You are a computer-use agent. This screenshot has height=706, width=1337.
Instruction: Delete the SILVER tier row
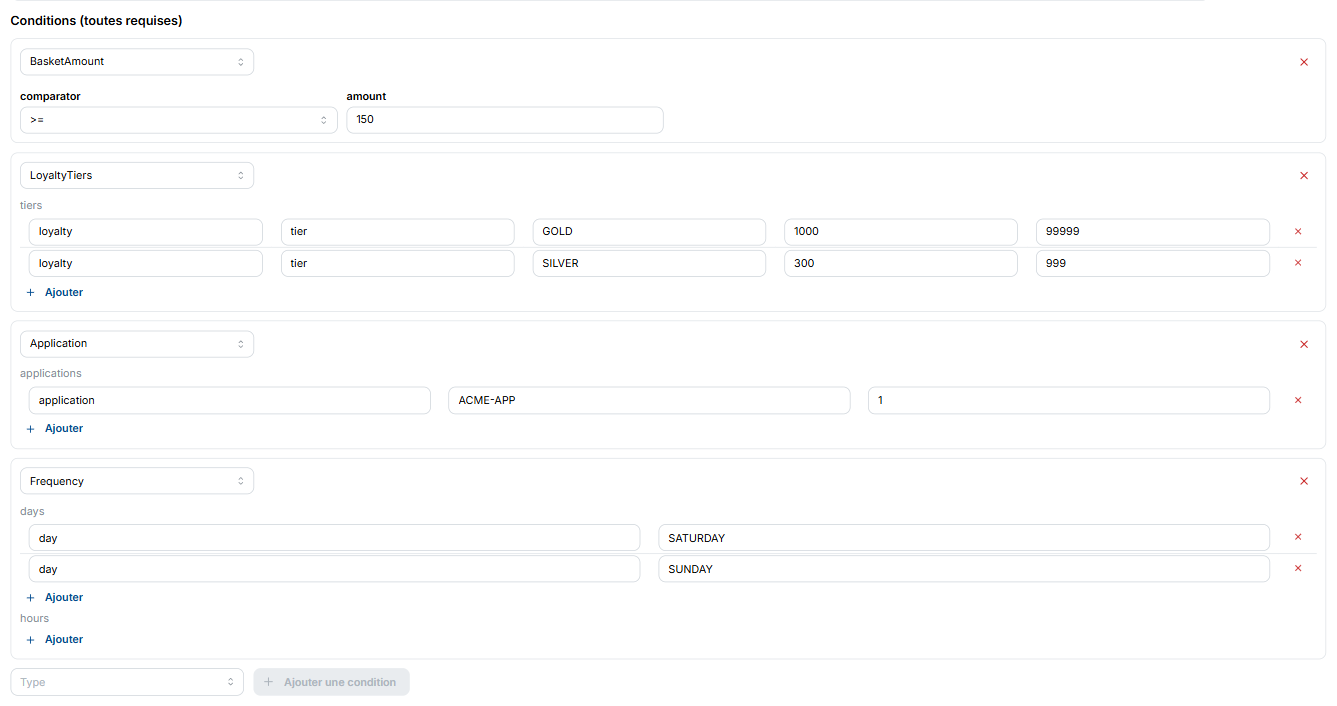[x=1298, y=263]
